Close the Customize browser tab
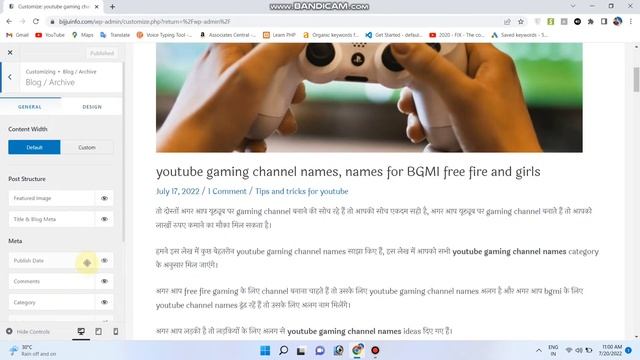This screenshot has height=360, width=640. point(97,7)
